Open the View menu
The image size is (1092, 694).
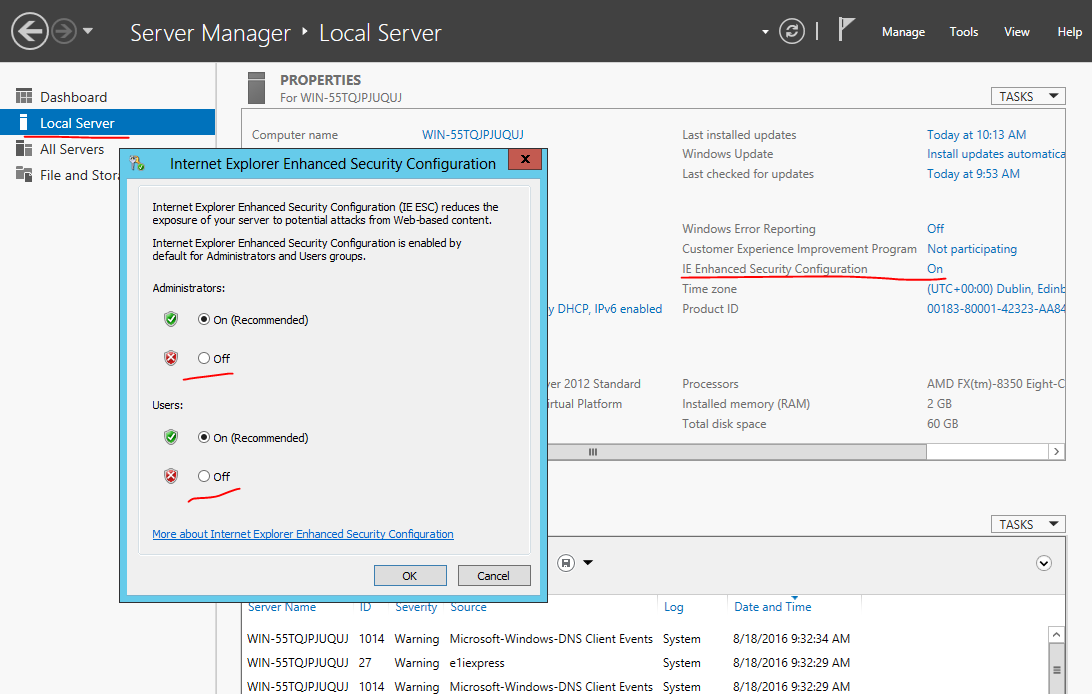coord(1016,32)
